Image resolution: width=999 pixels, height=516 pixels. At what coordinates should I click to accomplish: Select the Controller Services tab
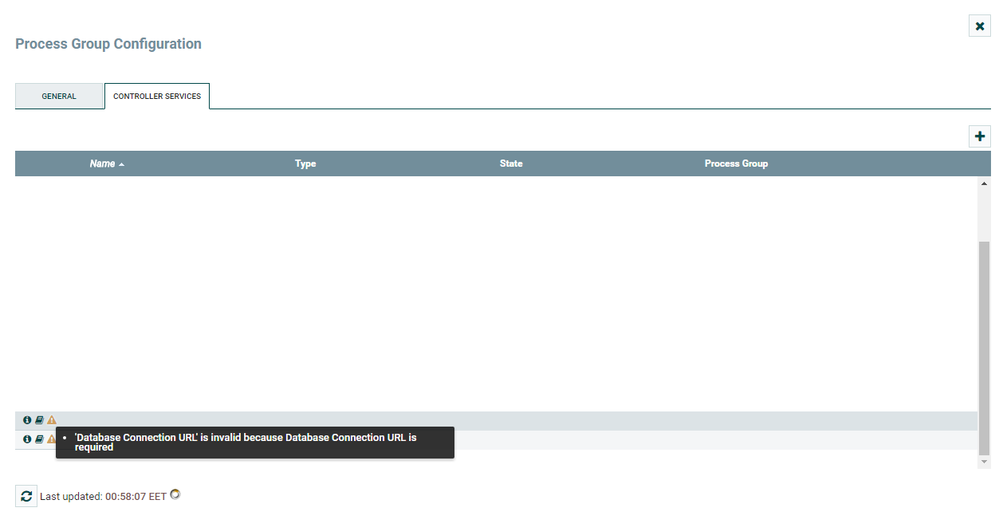click(x=157, y=96)
